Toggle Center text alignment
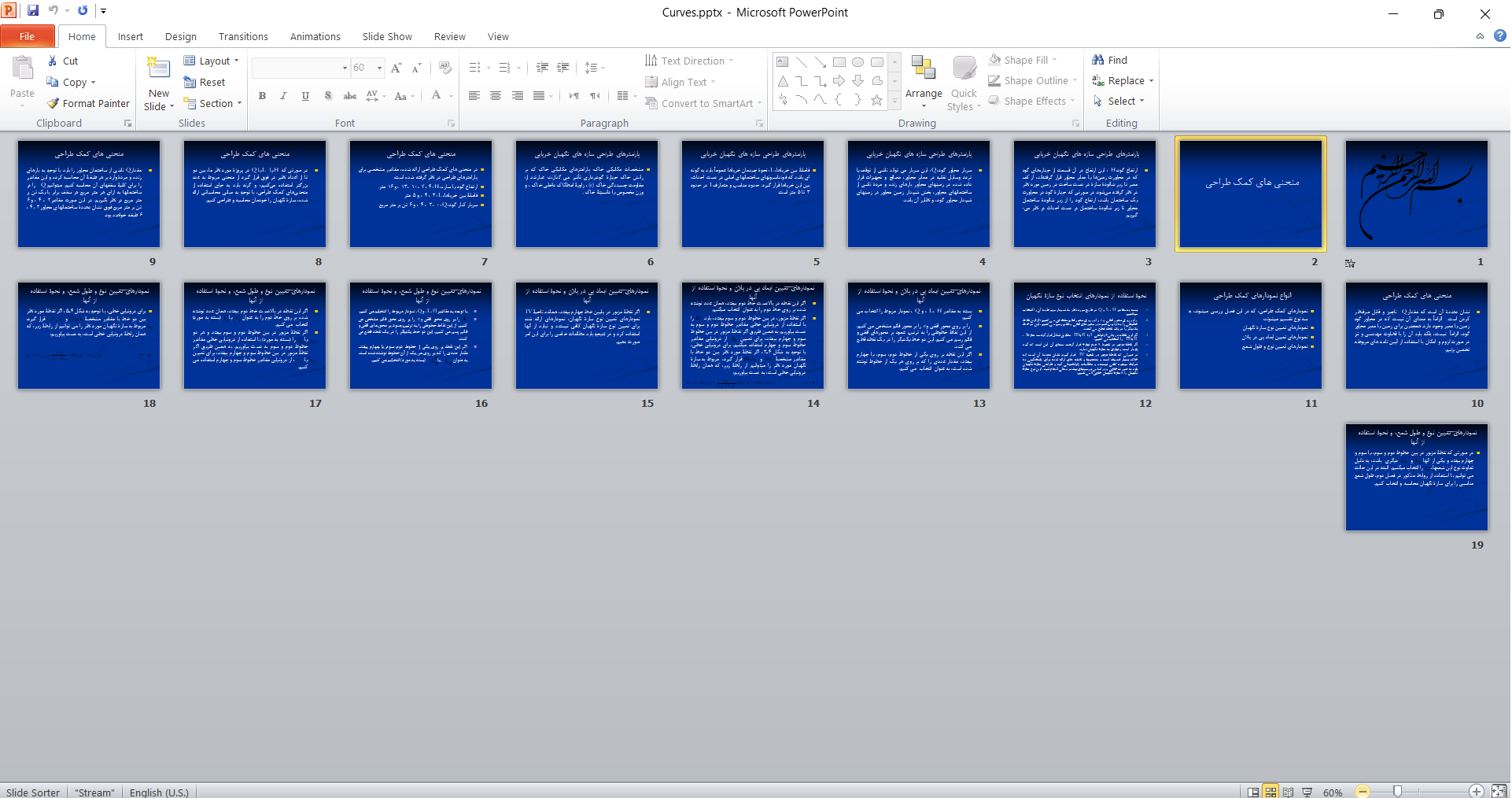The width and height of the screenshot is (1512, 798). coord(496,96)
